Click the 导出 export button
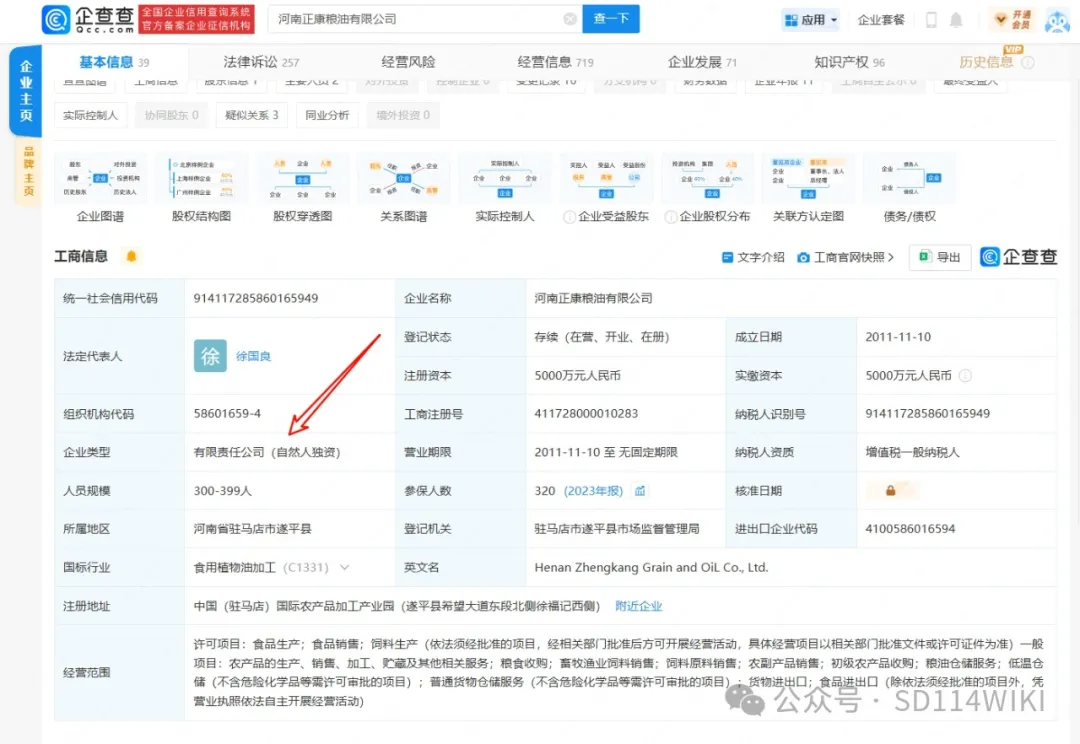1080x744 pixels. point(940,257)
